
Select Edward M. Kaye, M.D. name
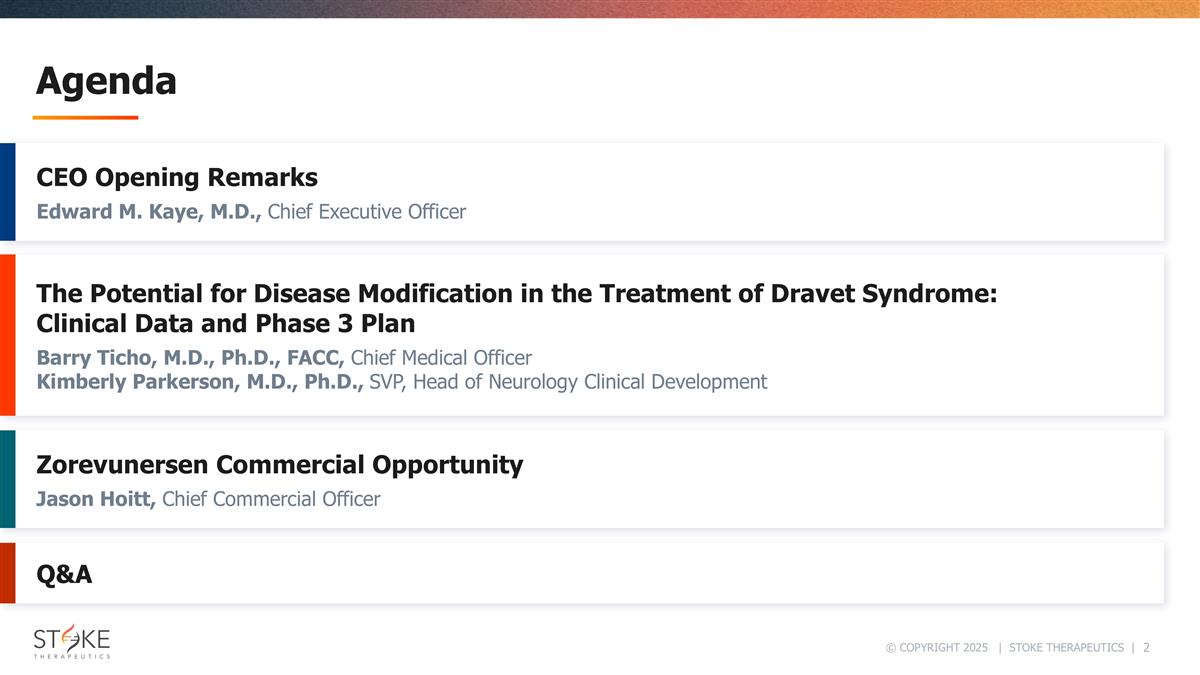(149, 212)
